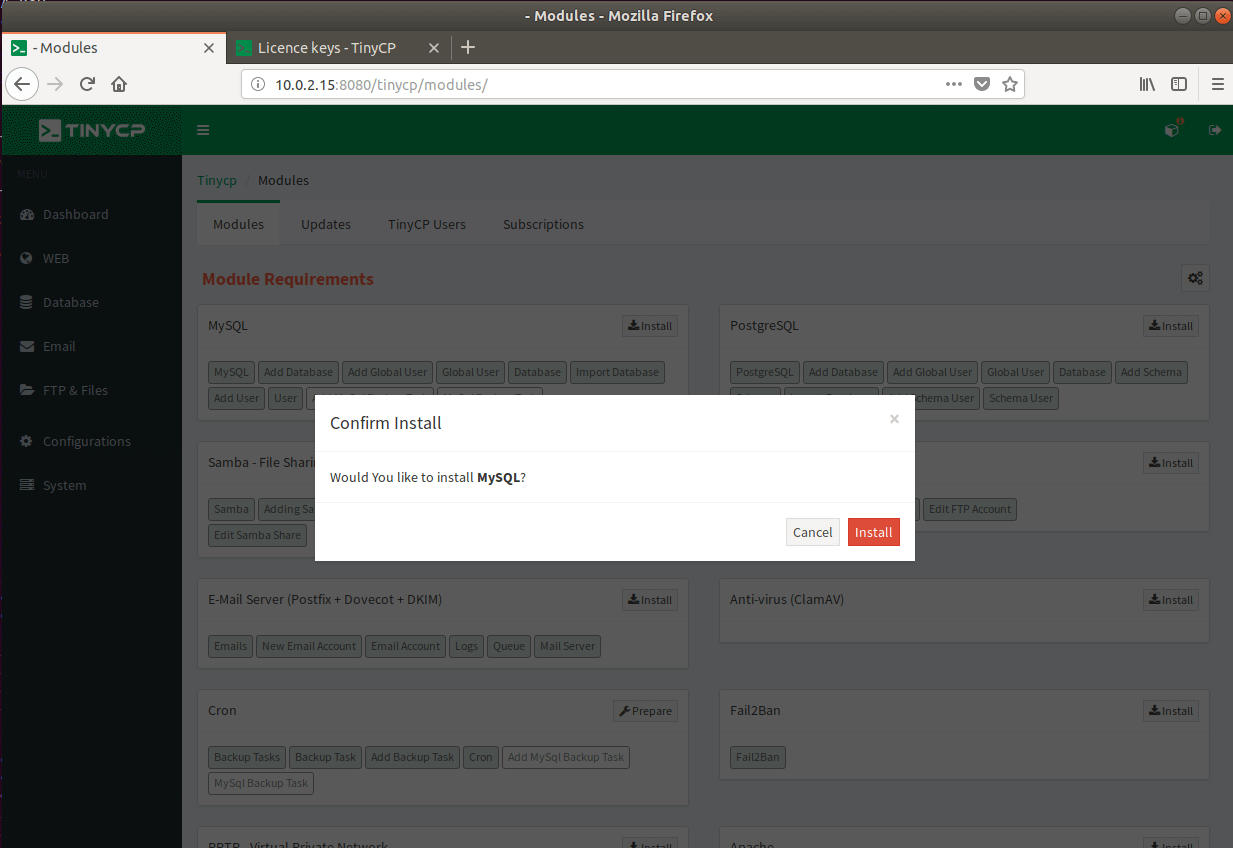Click the Tinycp breadcrumb link
Screen dimensions: 1233x848
(x=217, y=180)
